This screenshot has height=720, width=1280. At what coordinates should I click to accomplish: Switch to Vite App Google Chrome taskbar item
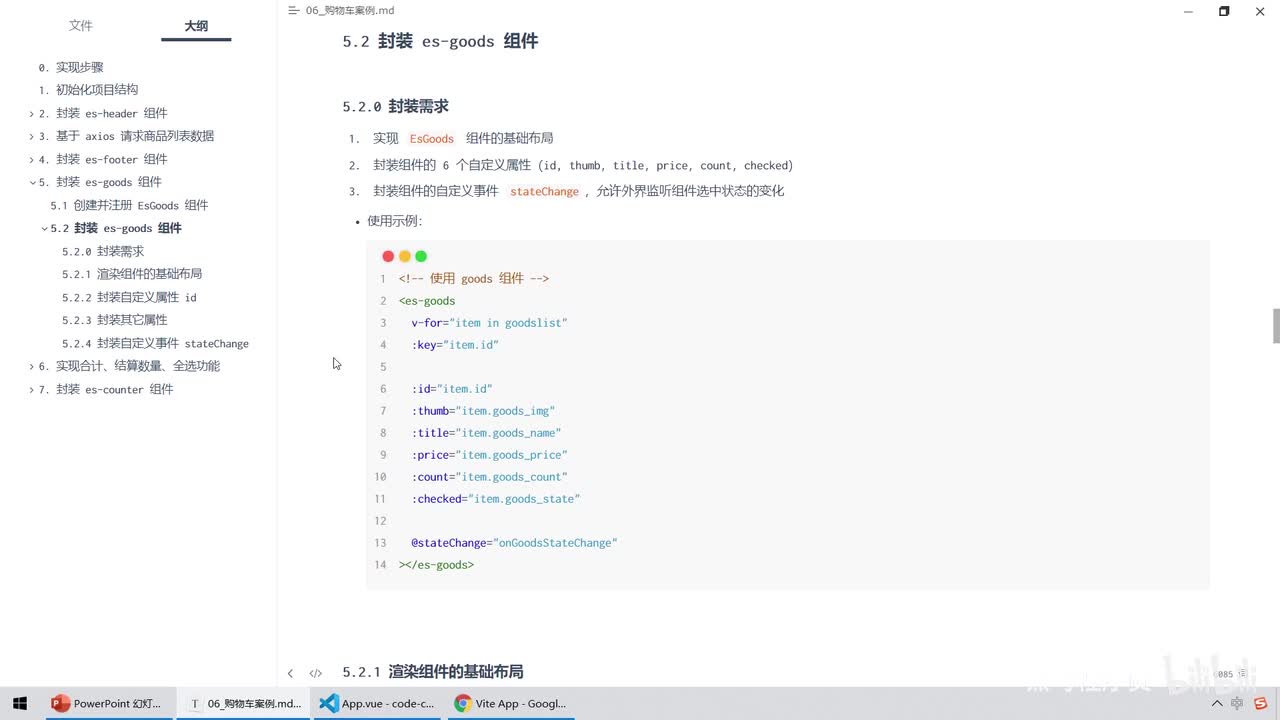[x=512, y=703]
